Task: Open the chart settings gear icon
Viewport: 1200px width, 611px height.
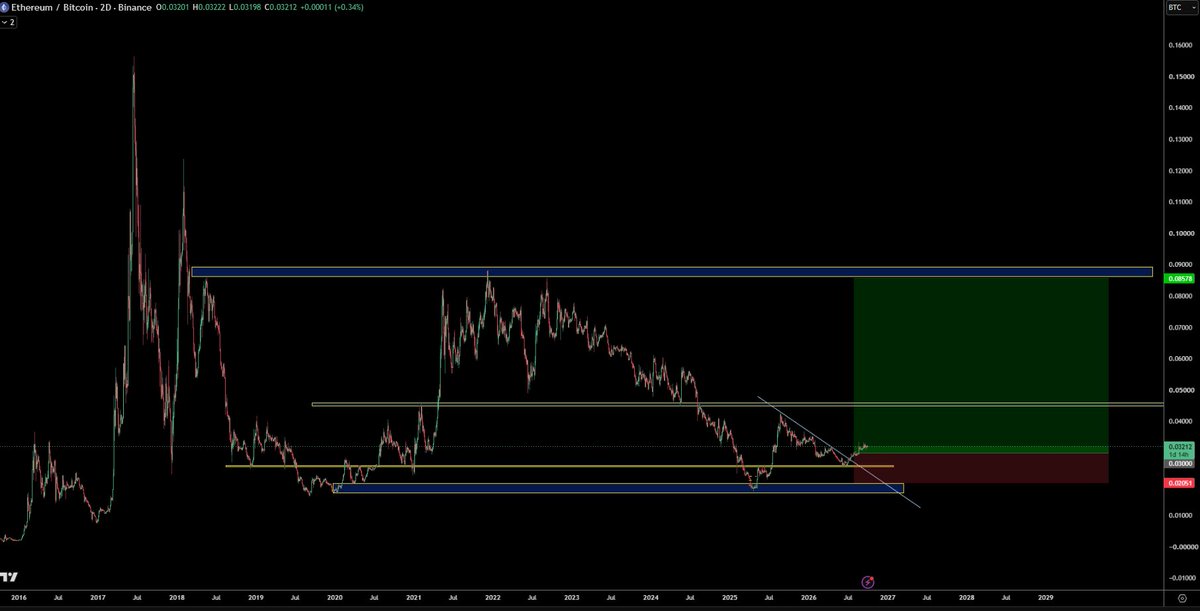Action: [x=1182, y=599]
